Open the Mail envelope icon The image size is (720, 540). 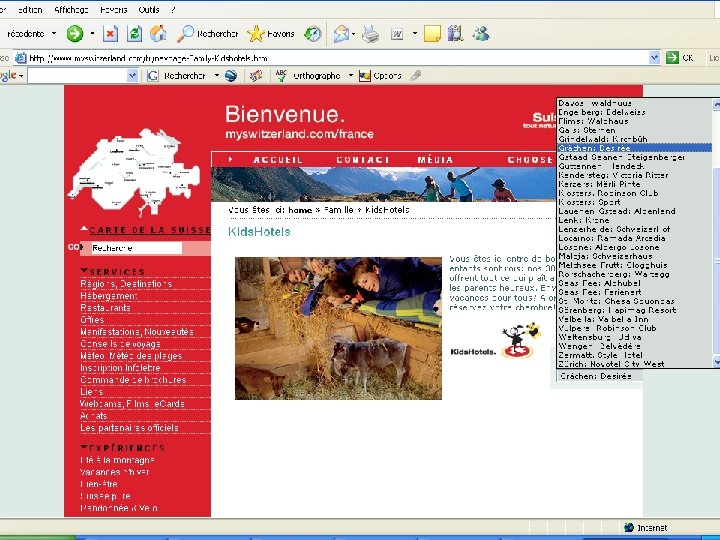coord(341,34)
